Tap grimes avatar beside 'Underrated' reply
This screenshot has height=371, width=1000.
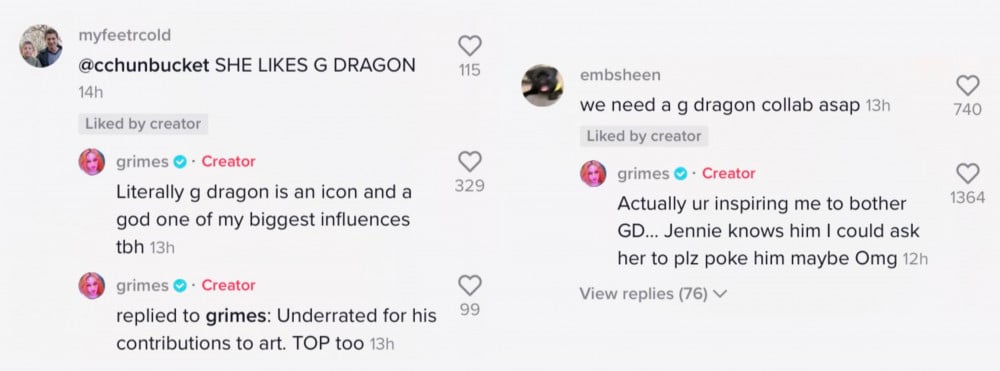92,286
